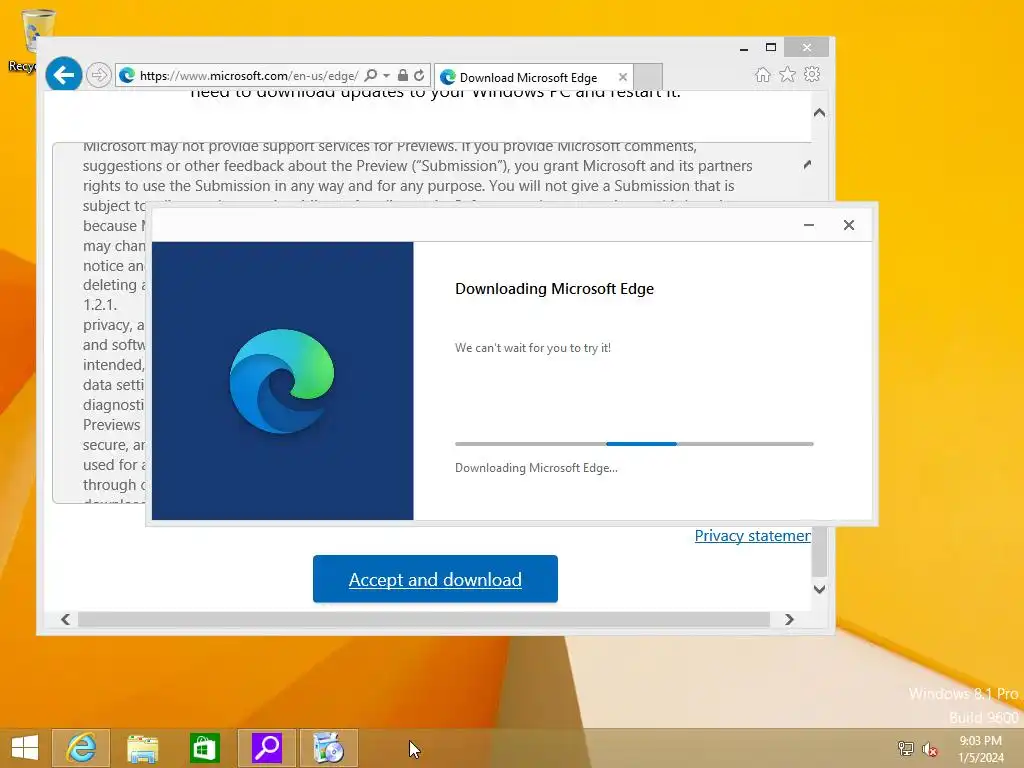Open the Privacy statement link
1024x768 pixels.
[x=752, y=536]
